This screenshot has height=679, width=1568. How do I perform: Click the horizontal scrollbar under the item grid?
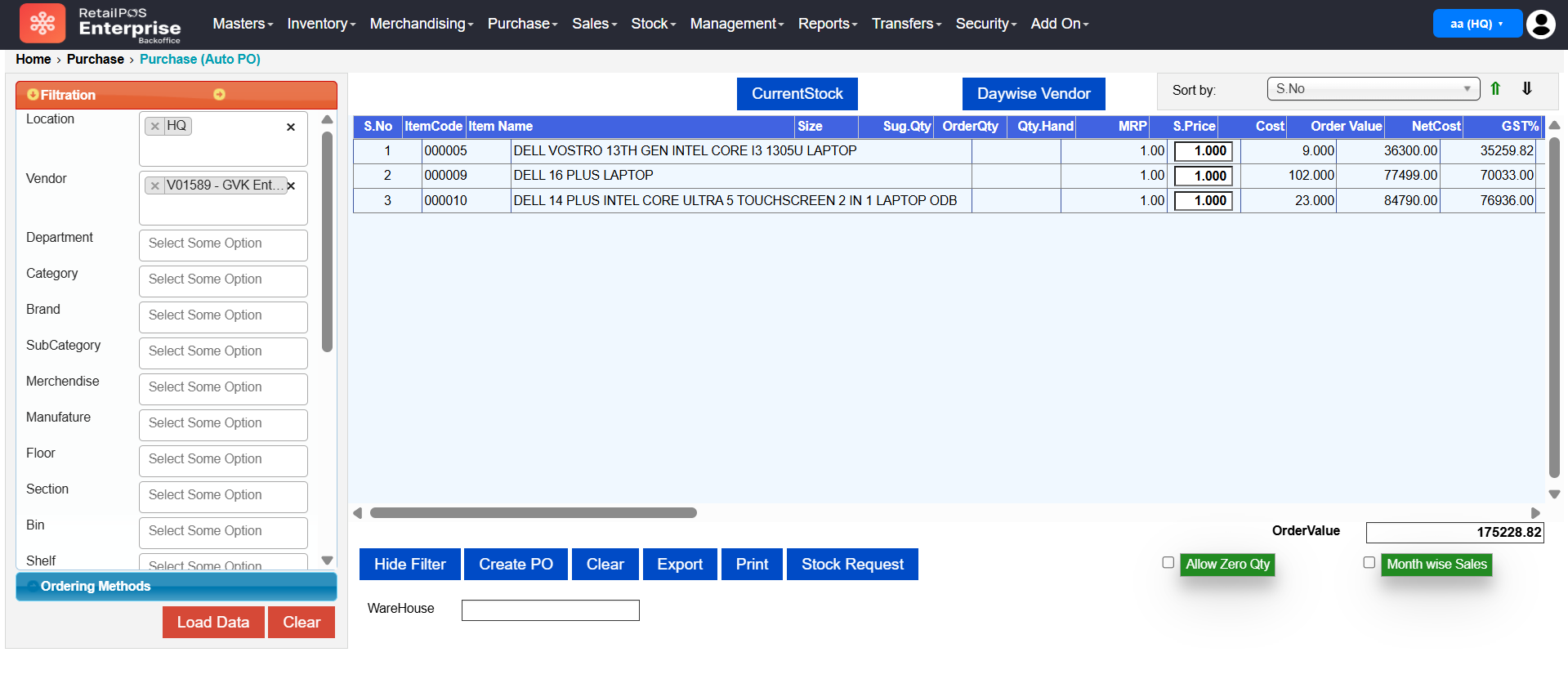coord(533,513)
